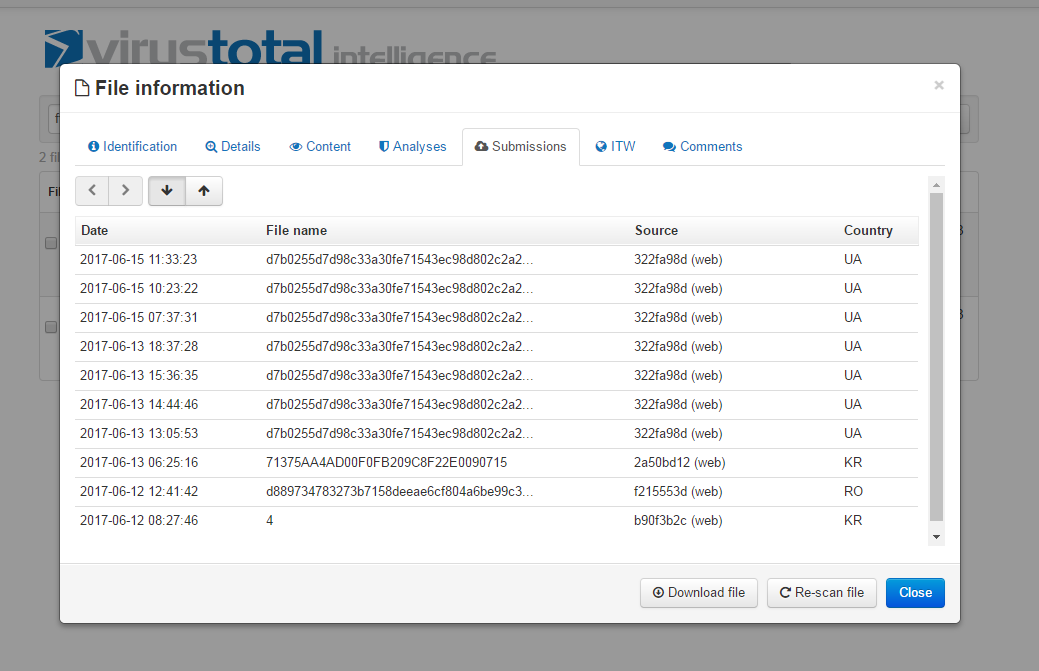Open the Identification tab

tap(132, 147)
